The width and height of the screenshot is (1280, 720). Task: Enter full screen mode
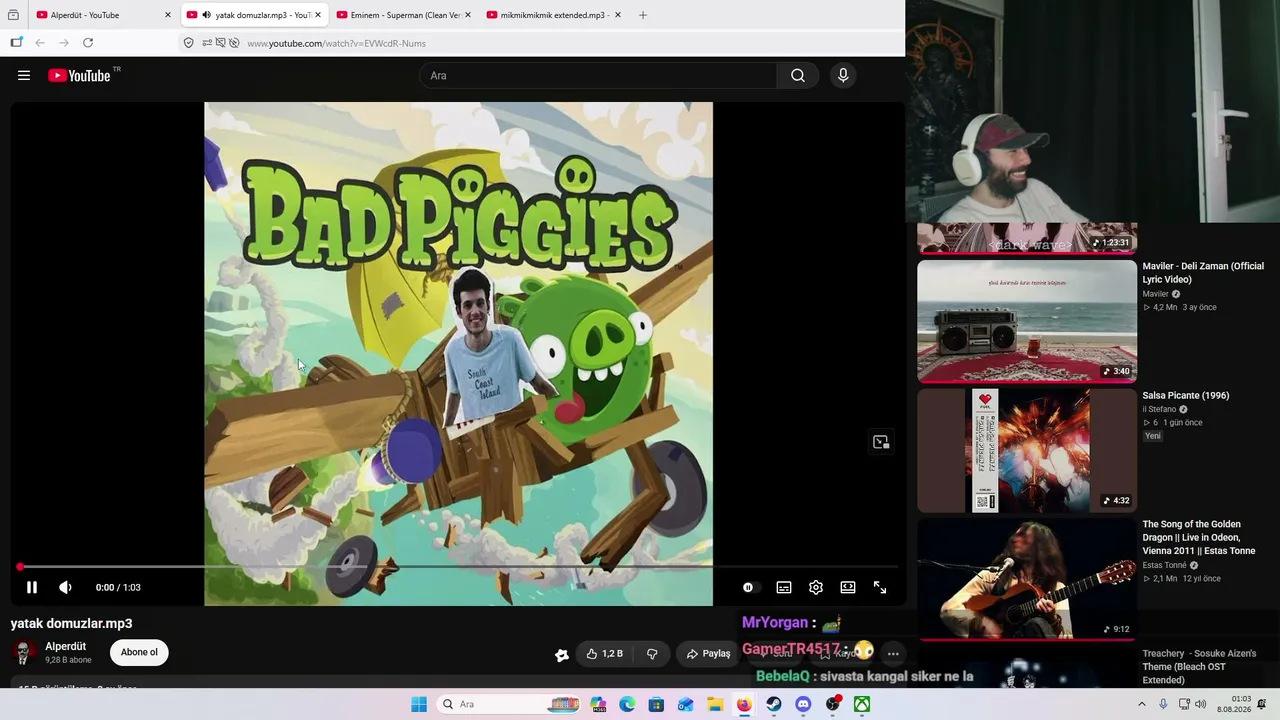click(x=880, y=588)
